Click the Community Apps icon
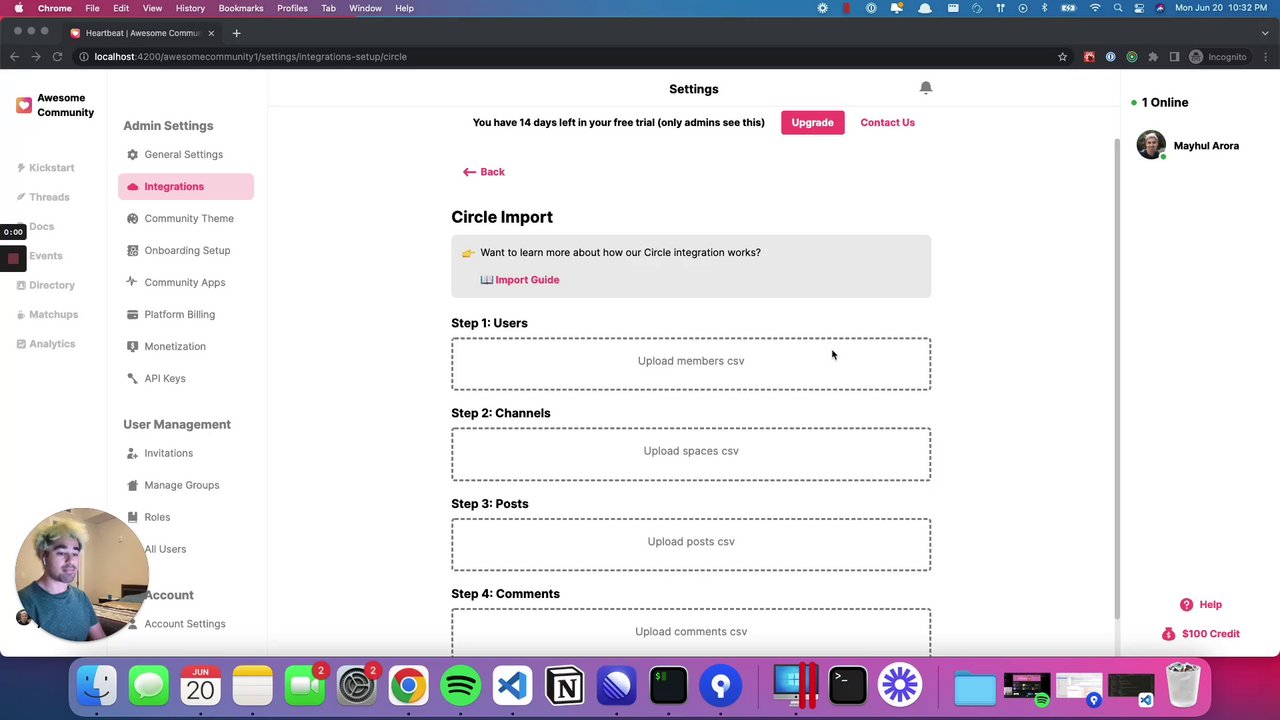 pos(132,282)
